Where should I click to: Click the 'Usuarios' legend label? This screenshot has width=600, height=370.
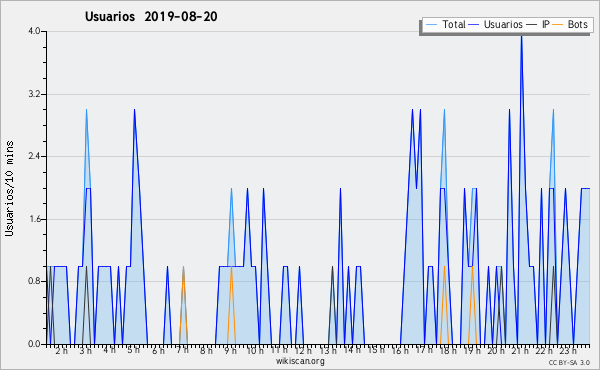pyautogui.click(x=503, y=24)
